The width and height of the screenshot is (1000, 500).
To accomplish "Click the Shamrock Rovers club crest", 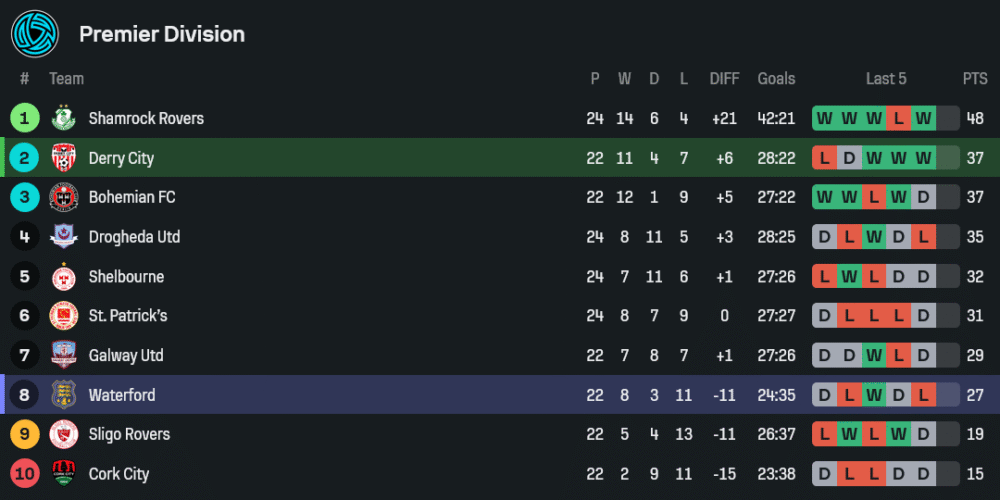I will coord(64,118).
